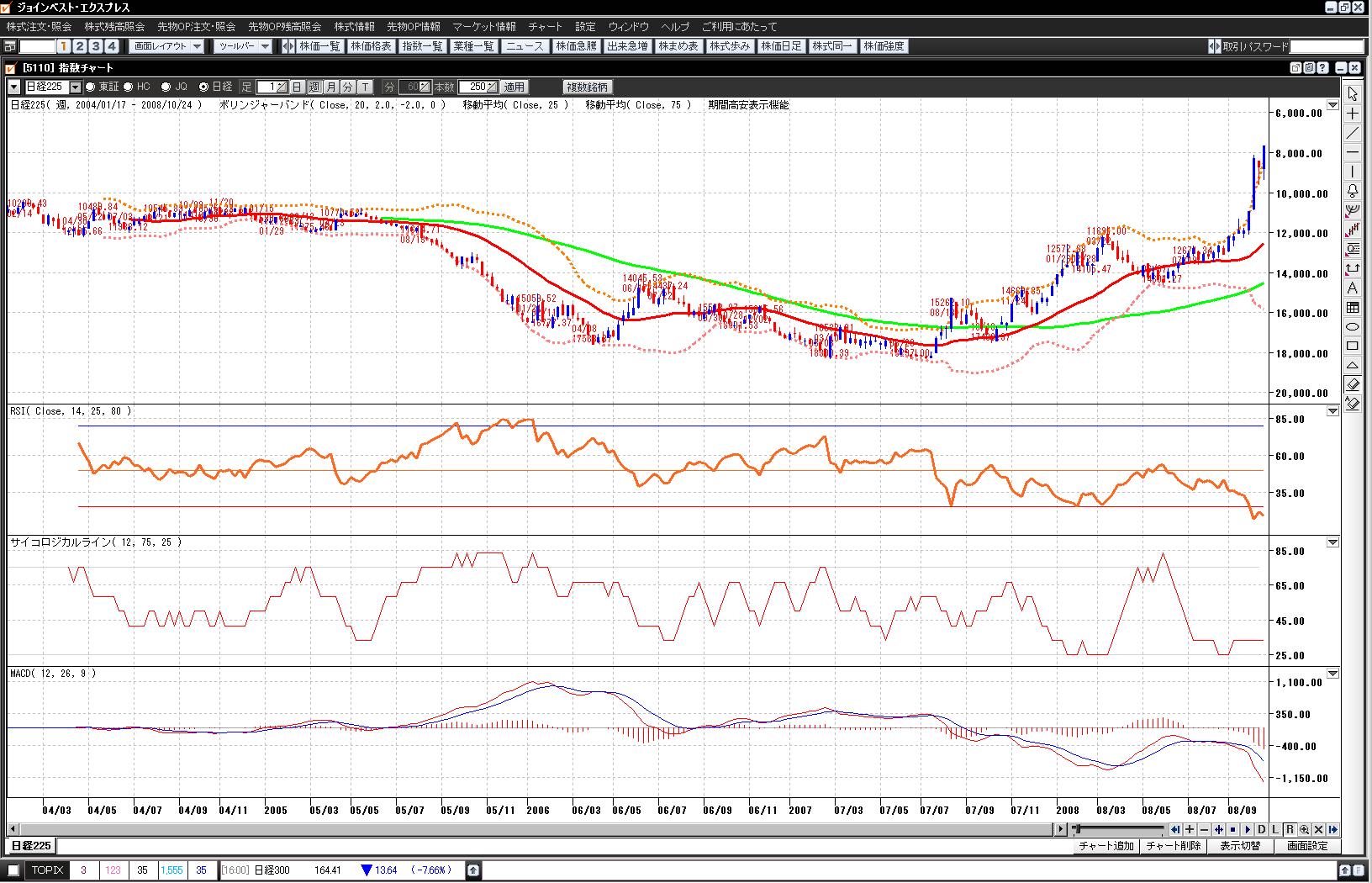Select the trend line drawing tool

1352,133
